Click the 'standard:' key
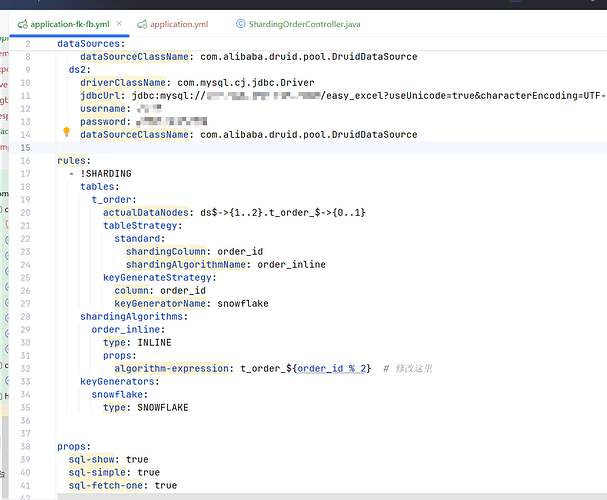Screen dimensions: 607x500 point(139,239)
